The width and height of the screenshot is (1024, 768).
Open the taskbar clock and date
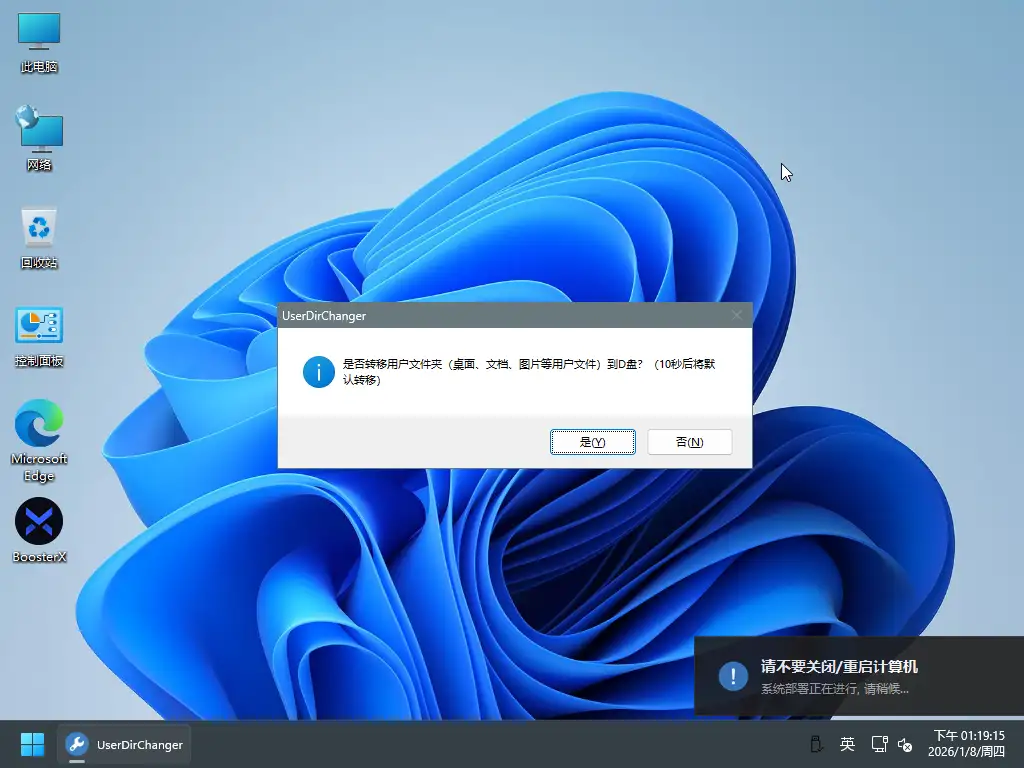[x=966, y=743]
